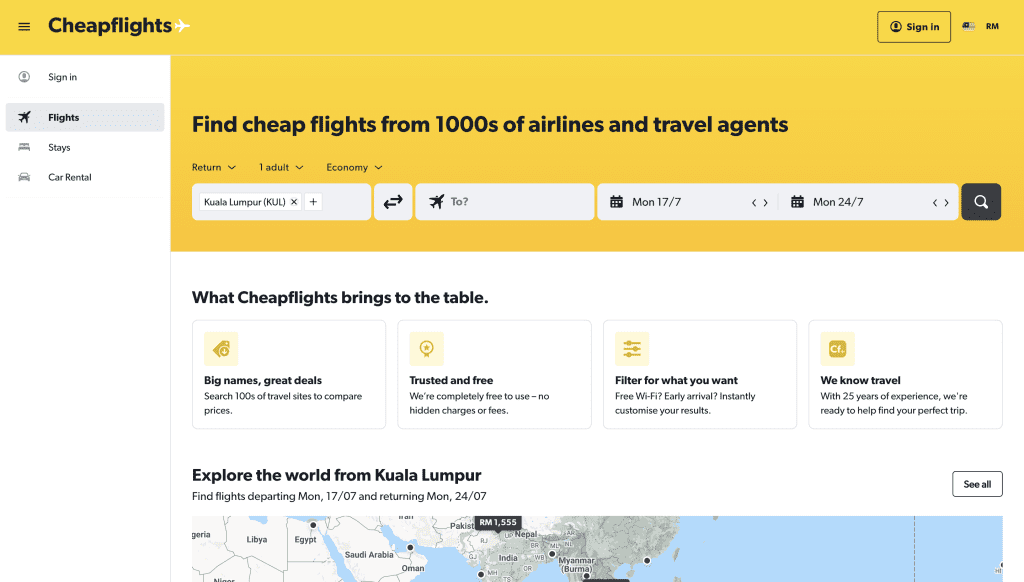The height and width of the screenshot is (582, 1024).
Task: Remove Kuala Lumpur (KUL) with the X
Action: click(293, 201)
